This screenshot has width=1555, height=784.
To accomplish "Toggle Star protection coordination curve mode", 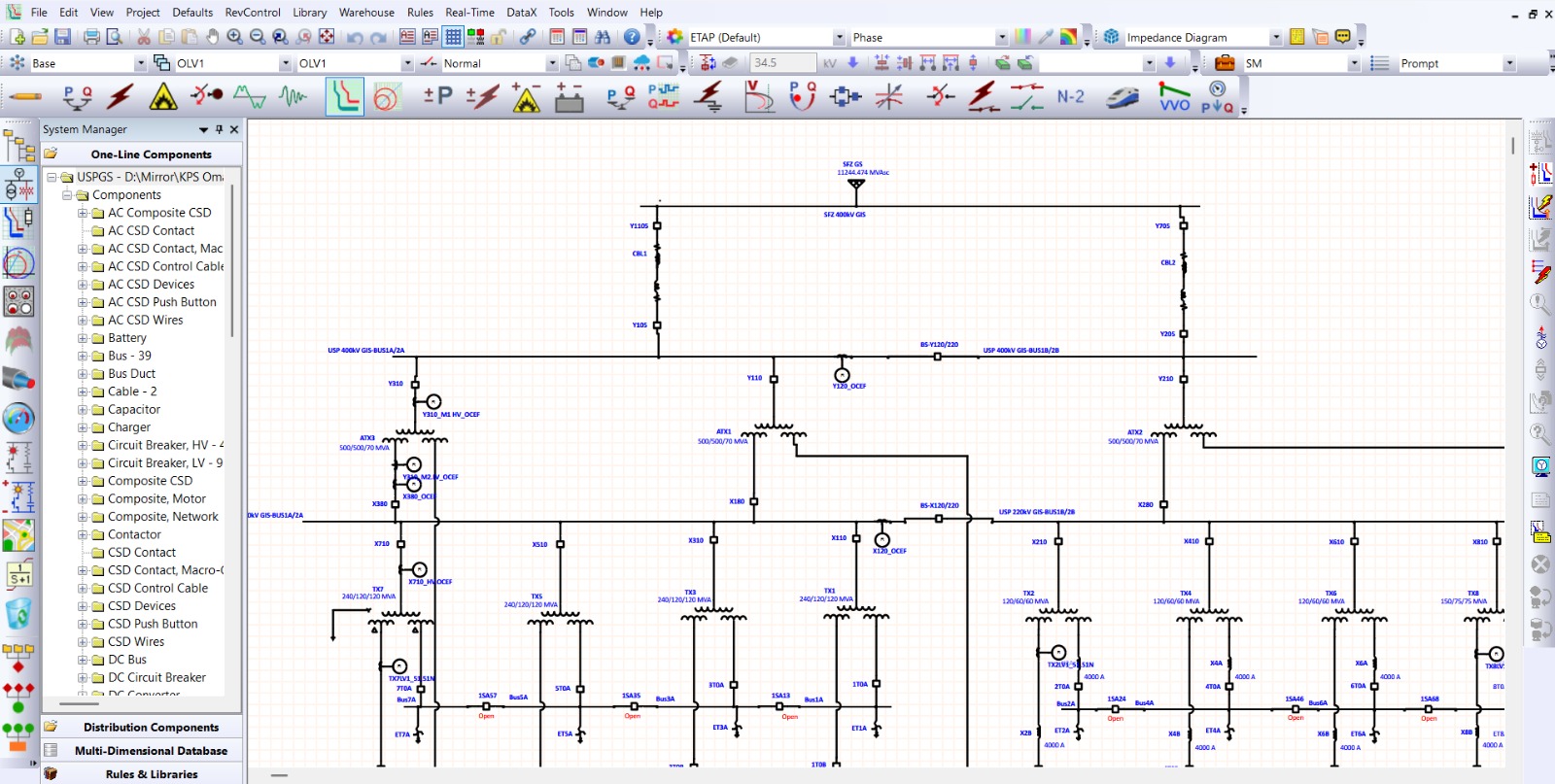I will [344, 97].
